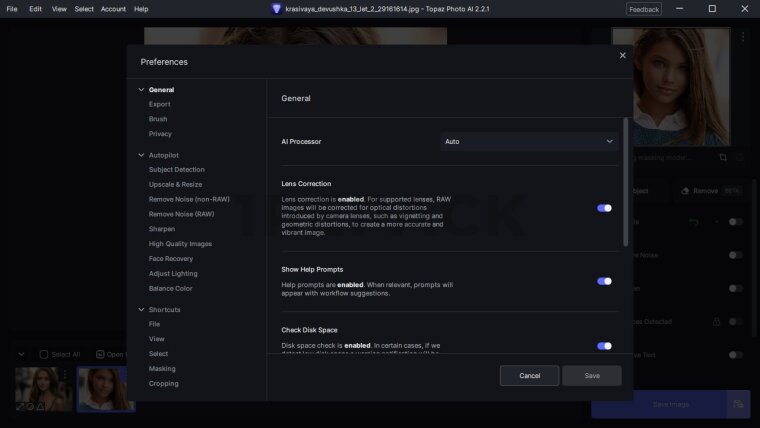
Task: Close the Preferences dialog with the X icon
Action: tap(622, 55)
